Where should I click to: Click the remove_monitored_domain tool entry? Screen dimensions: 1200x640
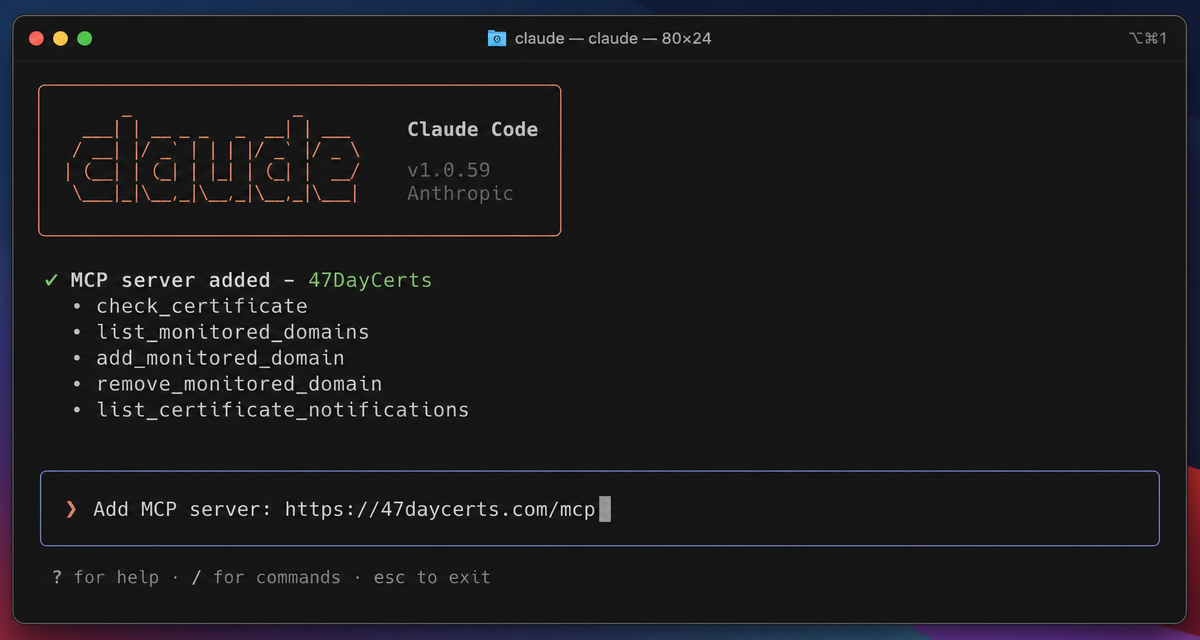pos(239,384)
